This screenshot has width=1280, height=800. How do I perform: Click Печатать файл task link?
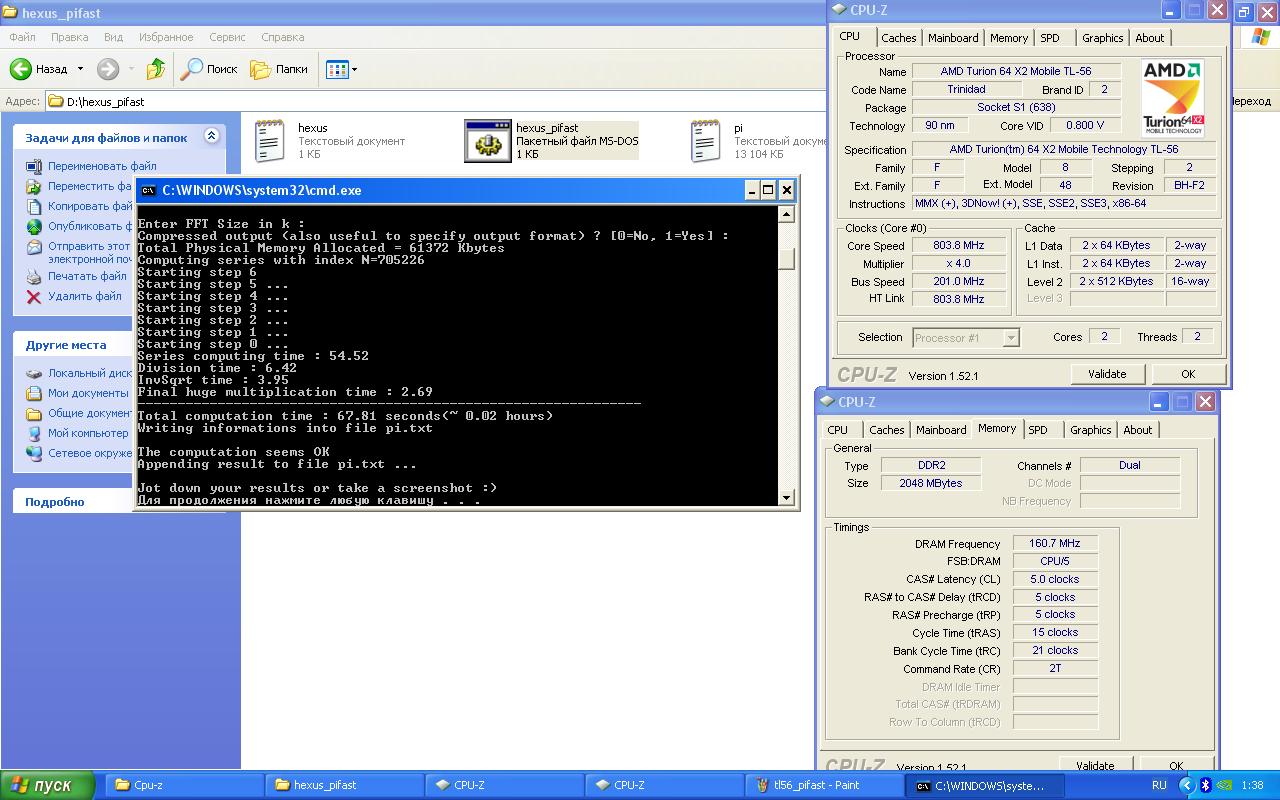(87, 276)
